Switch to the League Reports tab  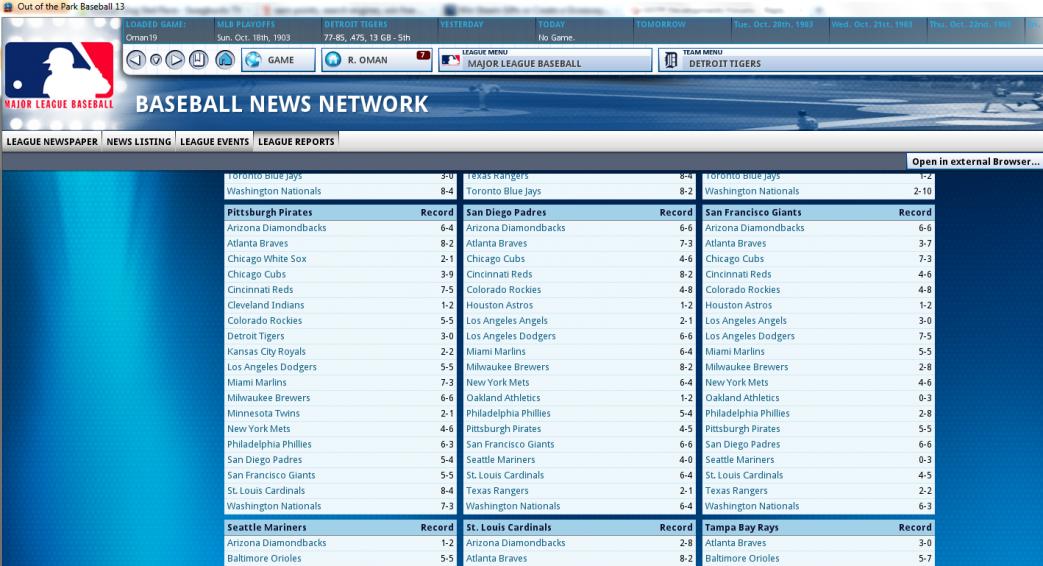pos(296,142)
